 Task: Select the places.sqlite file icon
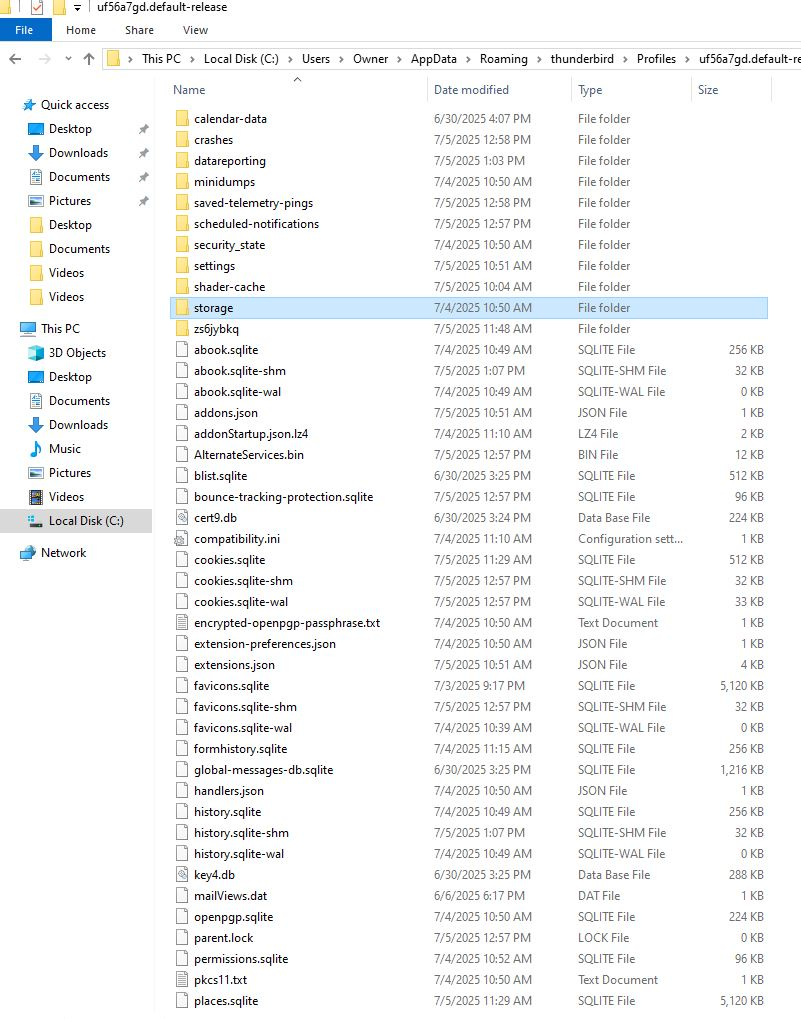(182, 1000)
